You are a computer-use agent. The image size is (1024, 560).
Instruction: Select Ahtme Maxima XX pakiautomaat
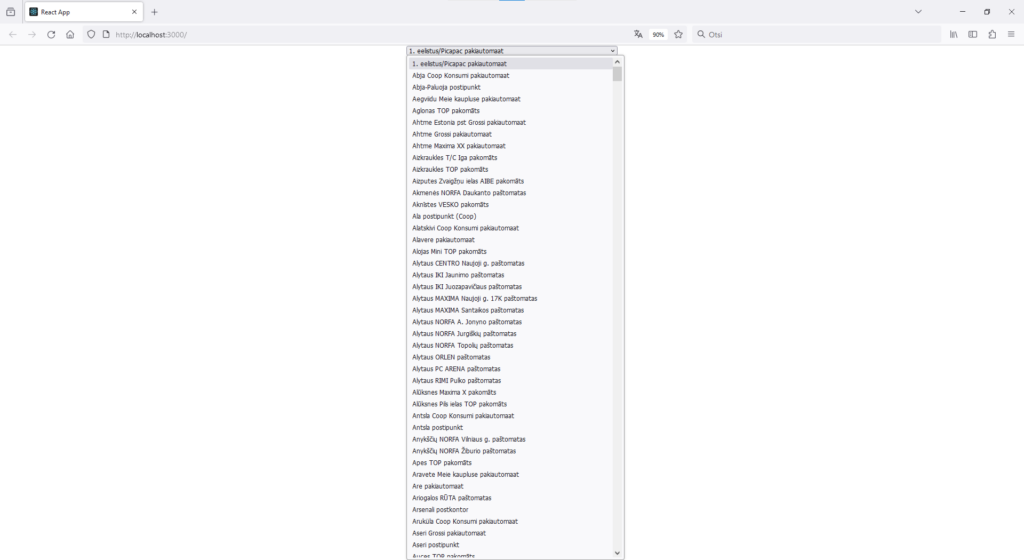(x=510, y=146)
